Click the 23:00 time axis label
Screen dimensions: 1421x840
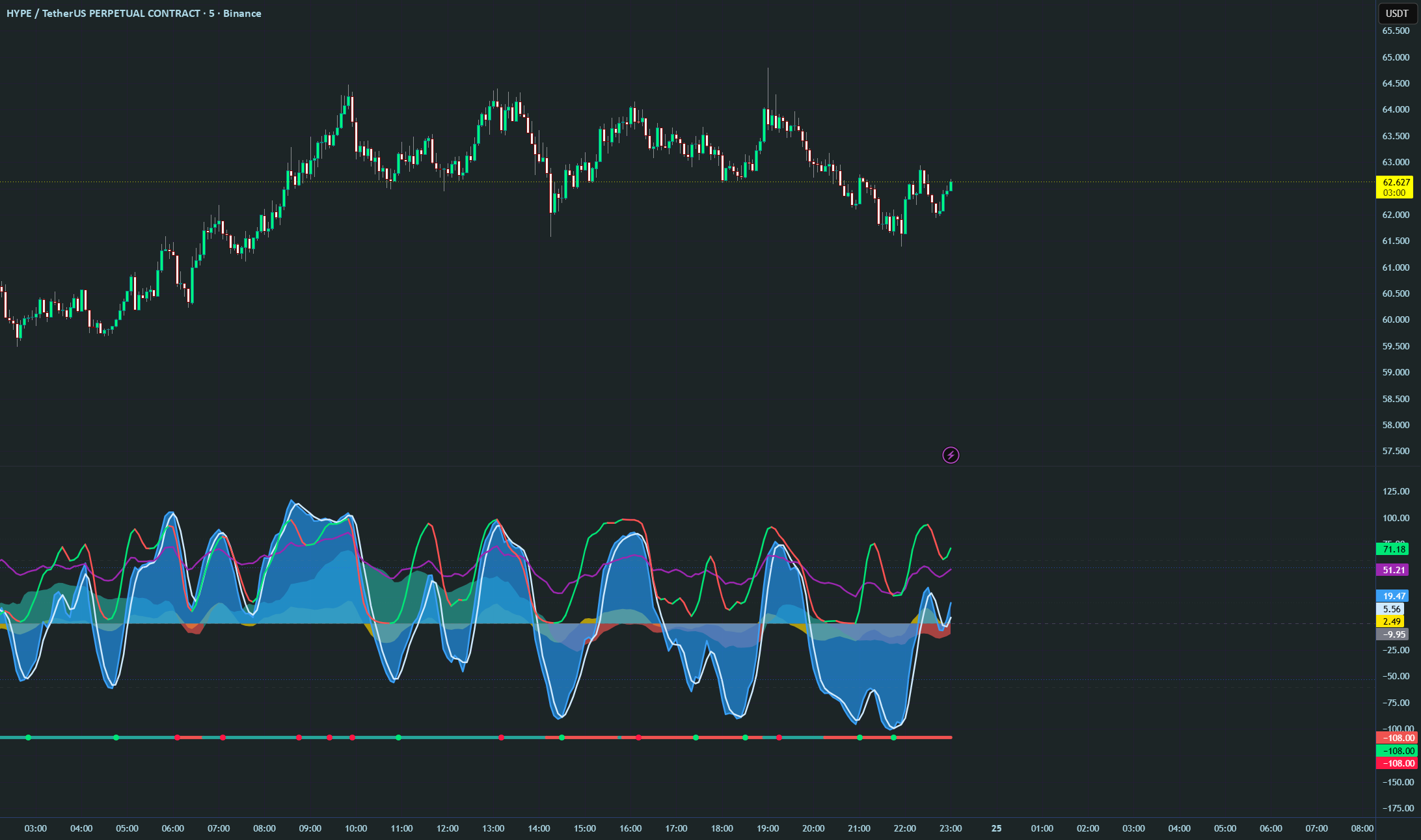(951, 828)
